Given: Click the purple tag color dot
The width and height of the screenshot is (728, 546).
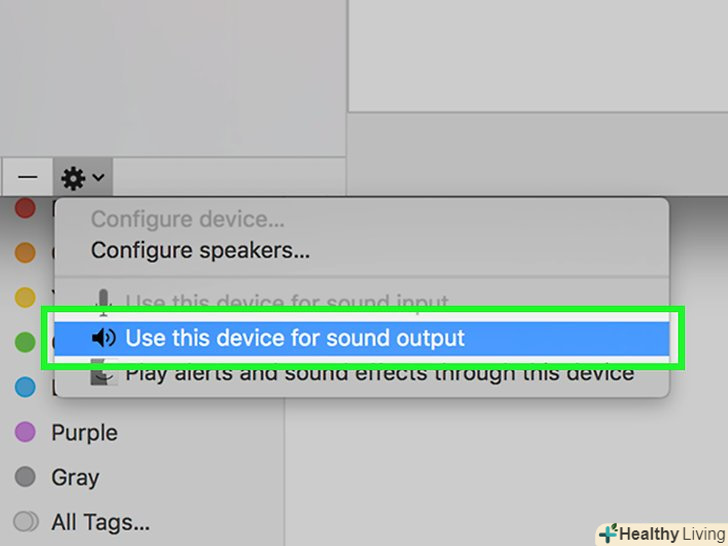Looking at the screenshot, I should [26, 432].
